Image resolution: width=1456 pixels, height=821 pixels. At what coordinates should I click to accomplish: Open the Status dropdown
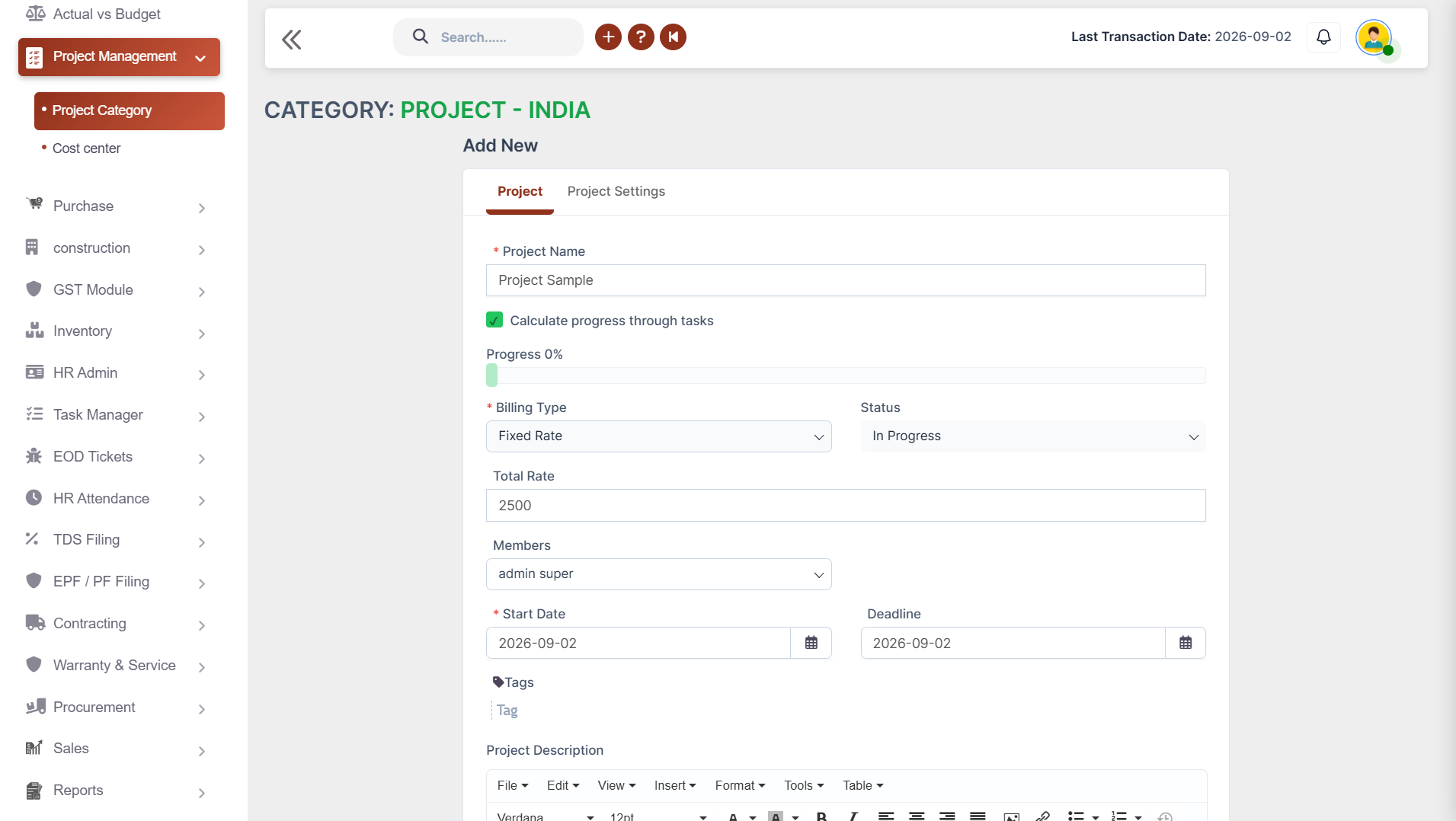1033,436
